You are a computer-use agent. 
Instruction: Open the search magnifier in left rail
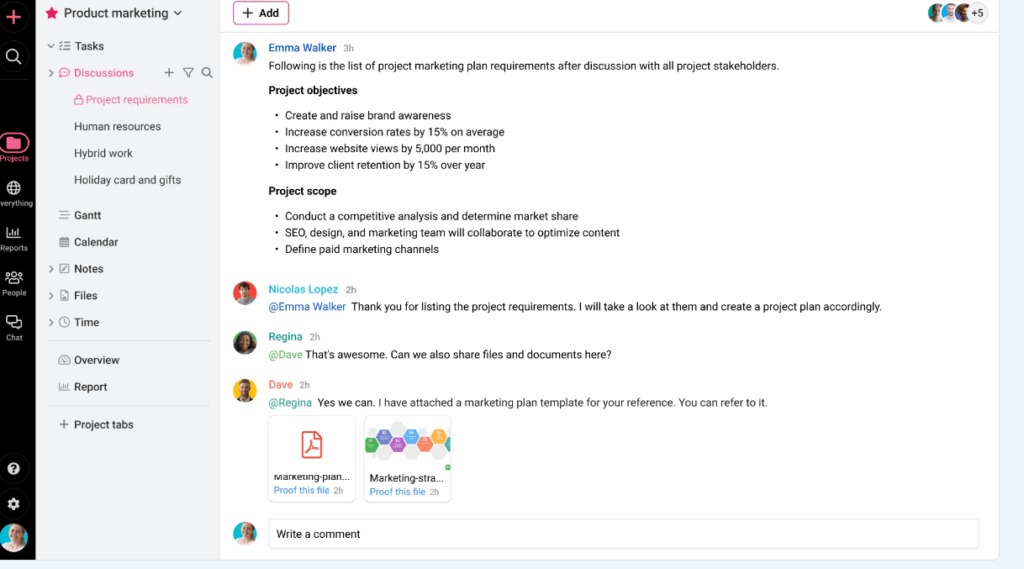[14, 56]
